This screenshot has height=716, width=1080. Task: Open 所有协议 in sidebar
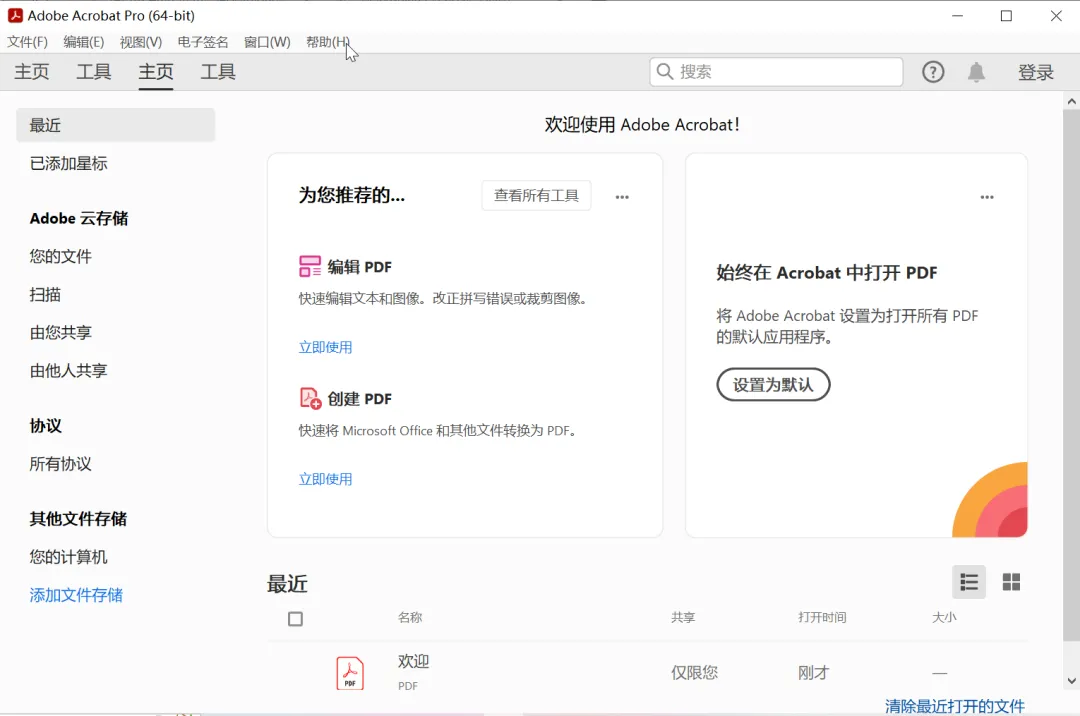61,464
